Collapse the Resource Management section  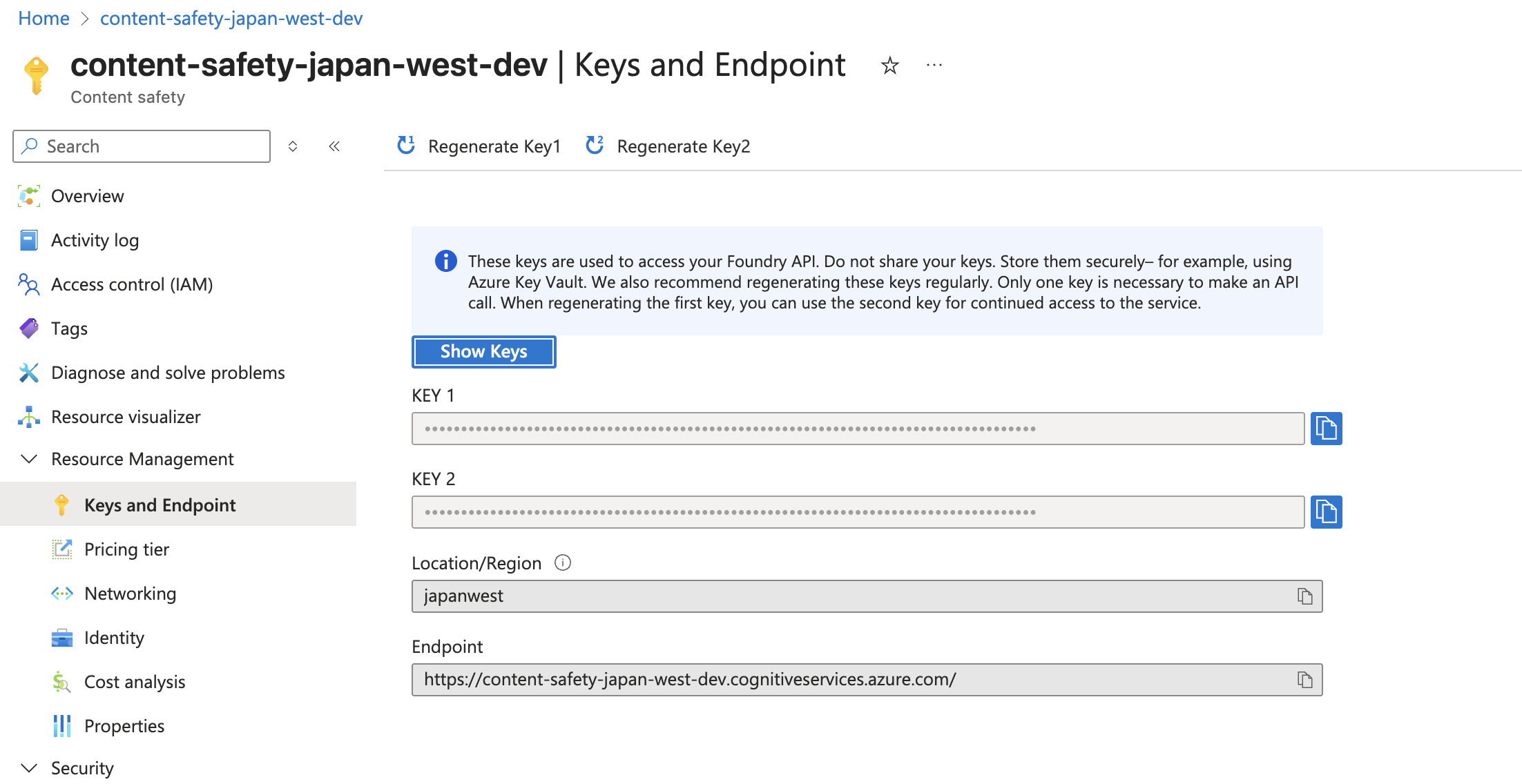(x=29, y=459)
